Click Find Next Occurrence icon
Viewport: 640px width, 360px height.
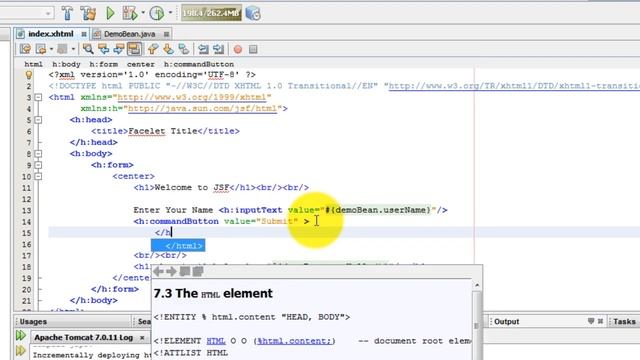coord(119,49)
